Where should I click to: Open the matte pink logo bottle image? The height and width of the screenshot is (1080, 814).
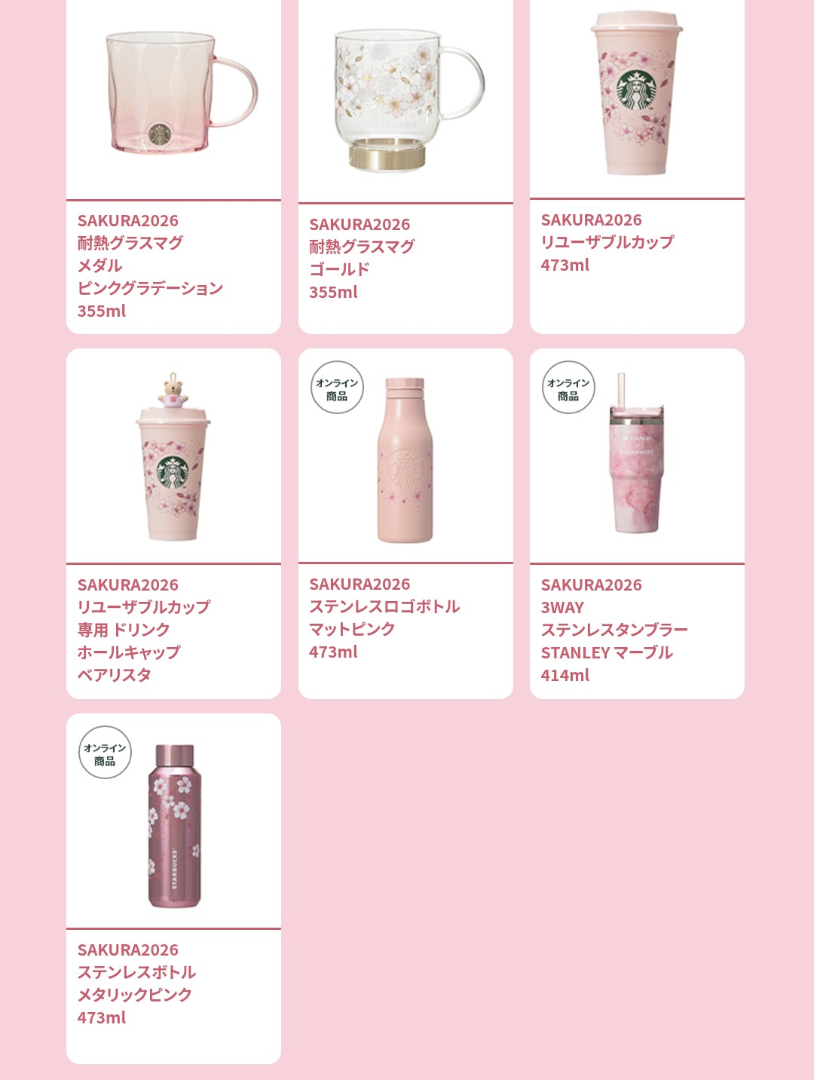(405, 459)
